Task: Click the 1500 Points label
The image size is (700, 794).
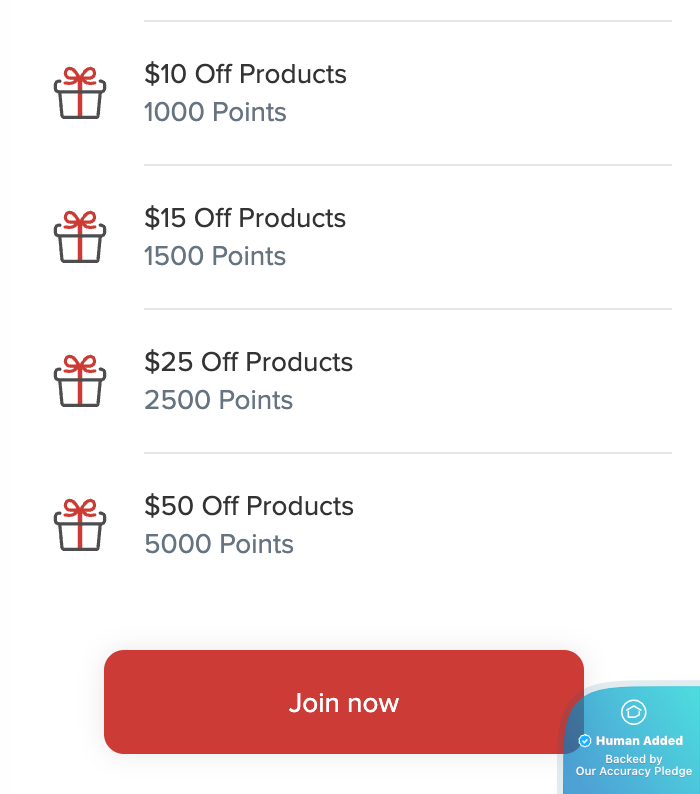Action: coord(215,256)
